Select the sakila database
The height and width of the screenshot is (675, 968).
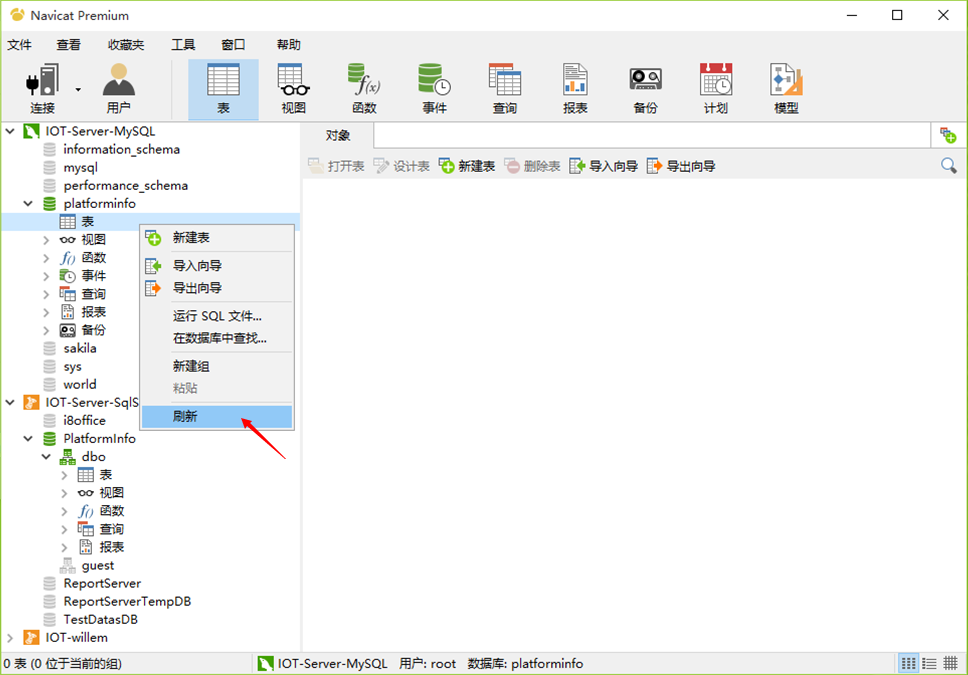(x=80, y=348)
